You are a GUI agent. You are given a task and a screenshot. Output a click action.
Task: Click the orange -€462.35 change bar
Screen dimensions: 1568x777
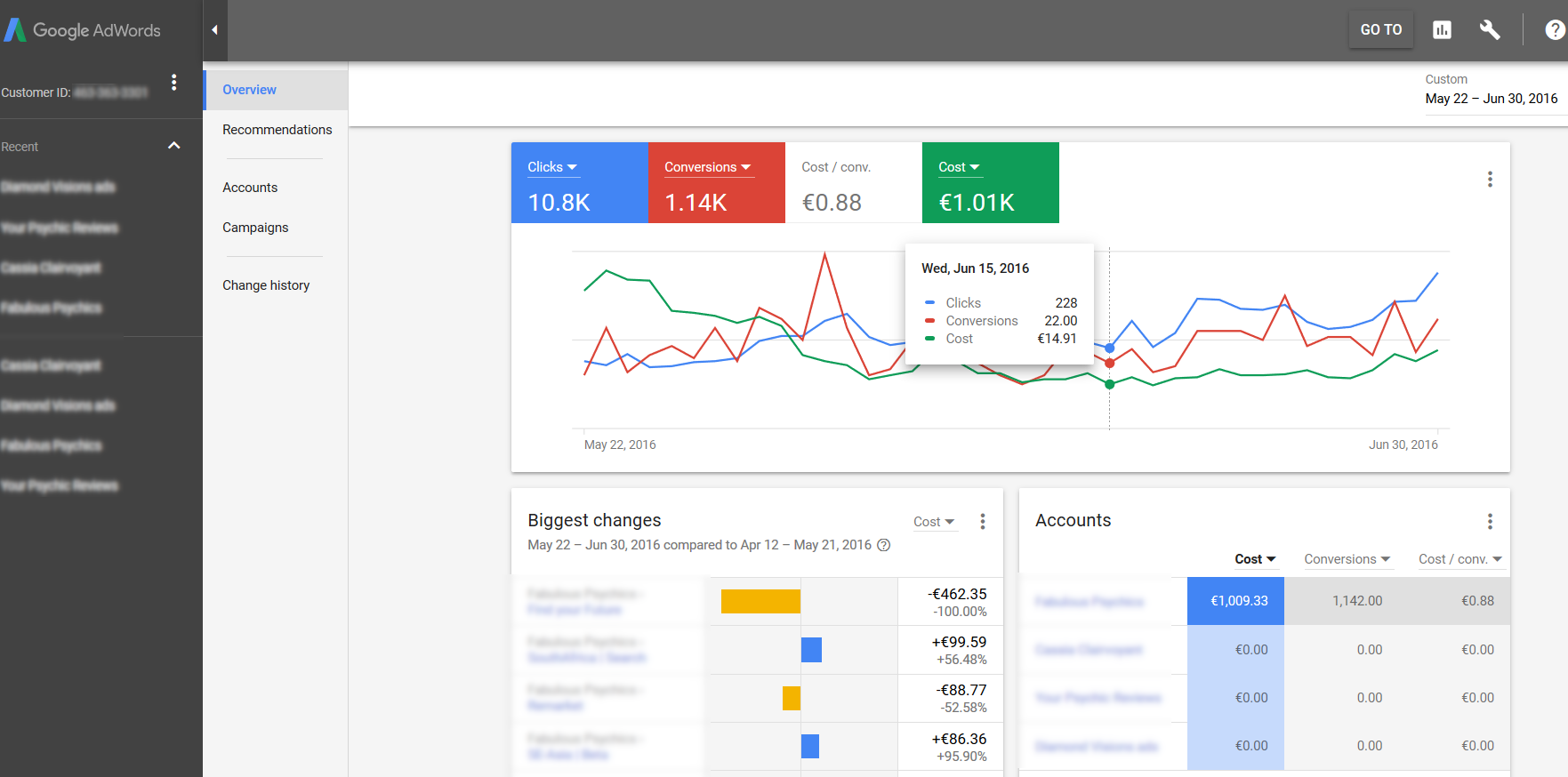click(x=760, y=602)
